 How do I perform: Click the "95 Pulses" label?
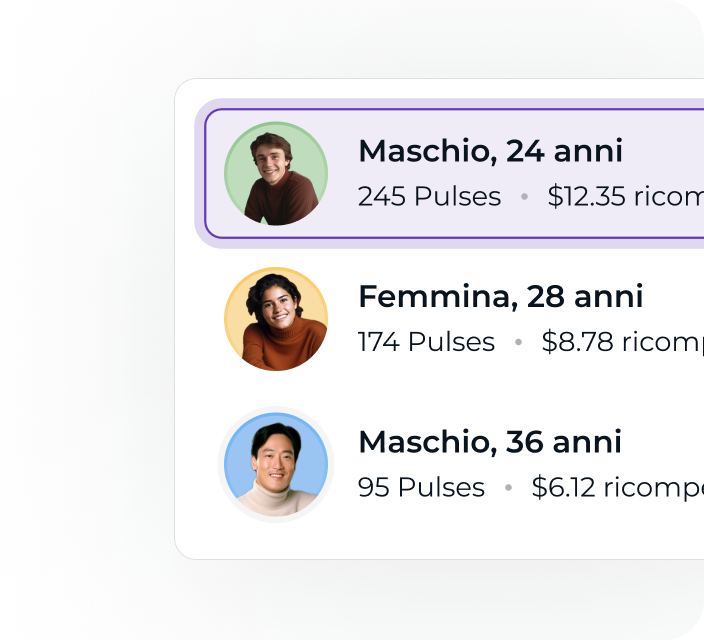click(x=421, y=487)
